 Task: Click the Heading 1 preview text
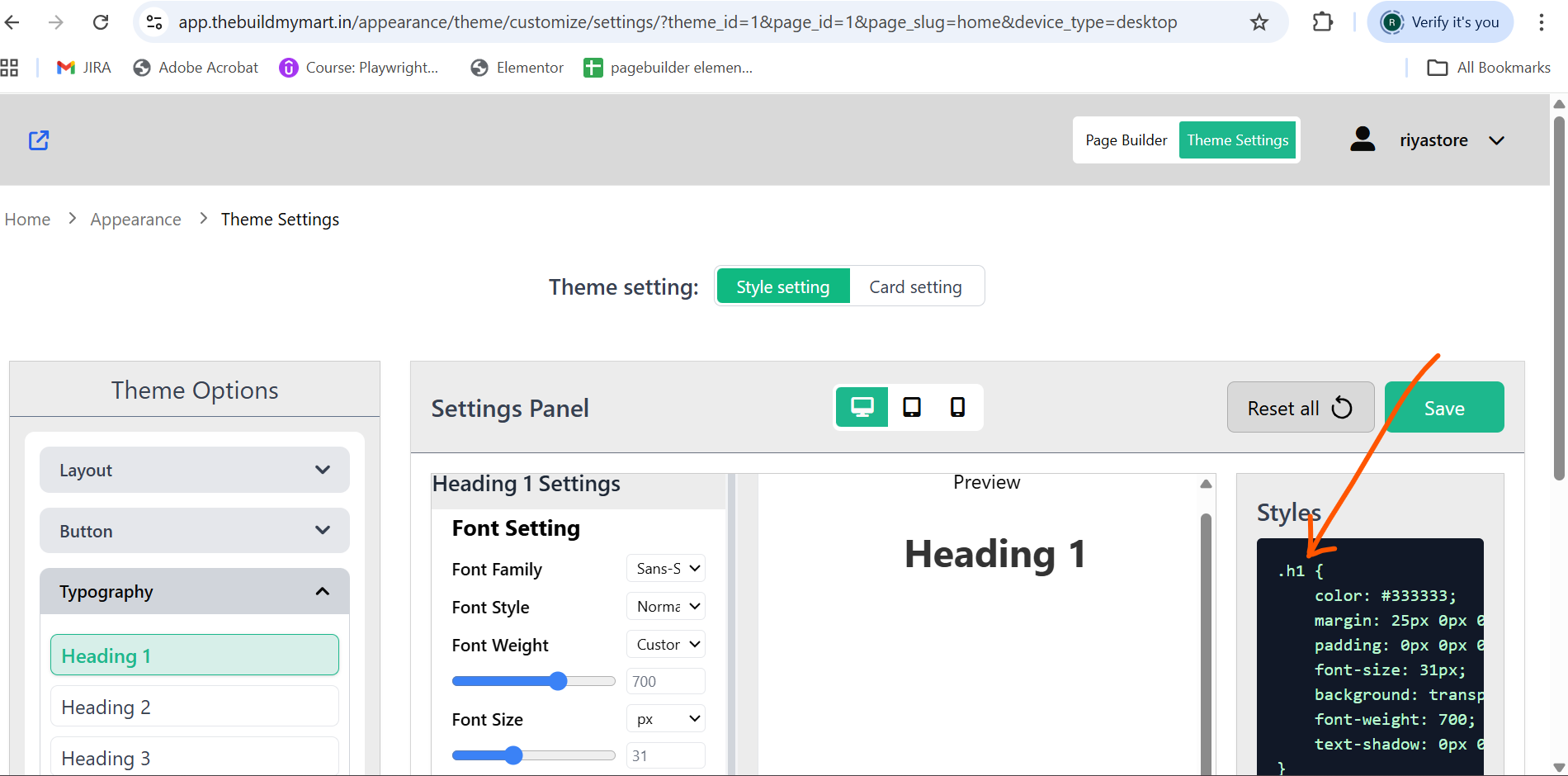pos(994,553)
